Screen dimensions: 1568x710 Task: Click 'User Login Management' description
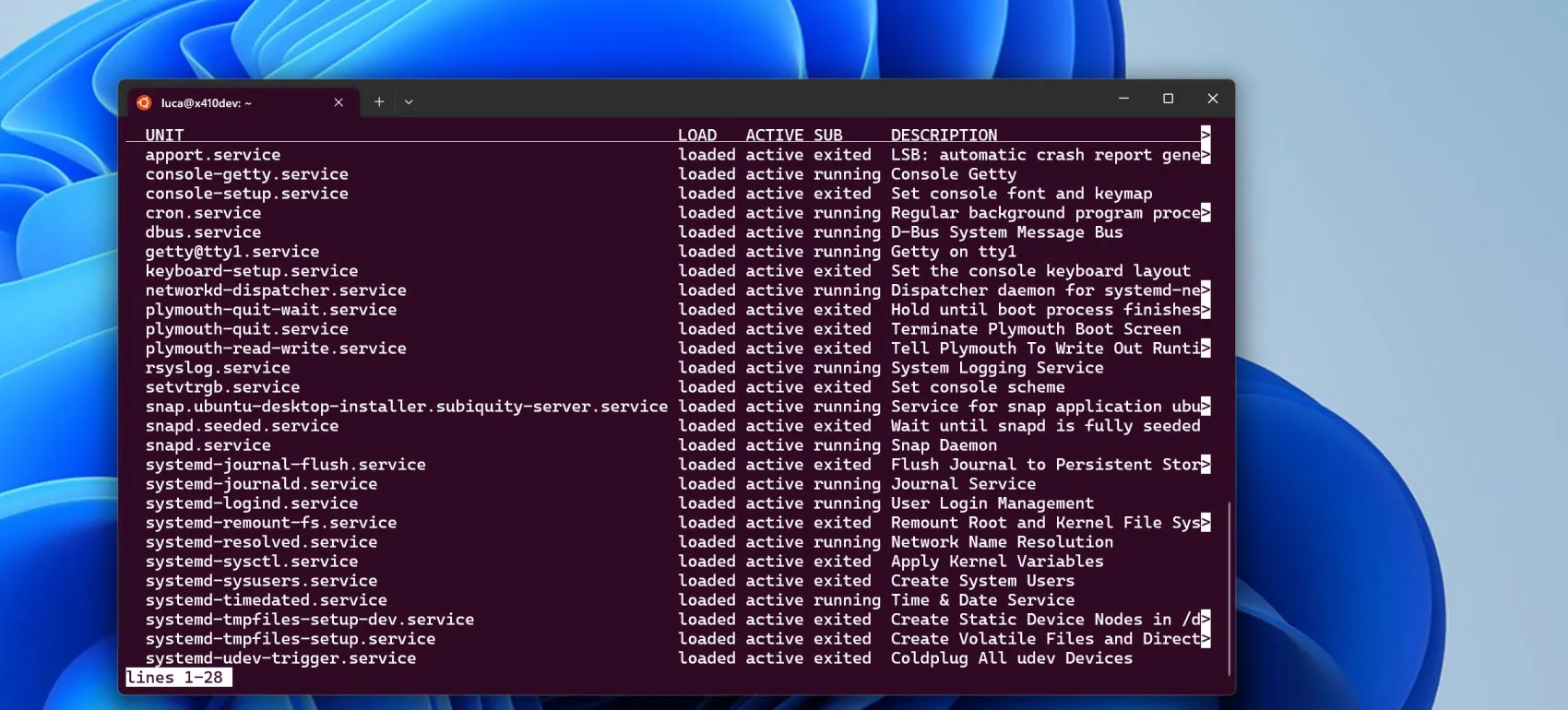coord(992,503)
